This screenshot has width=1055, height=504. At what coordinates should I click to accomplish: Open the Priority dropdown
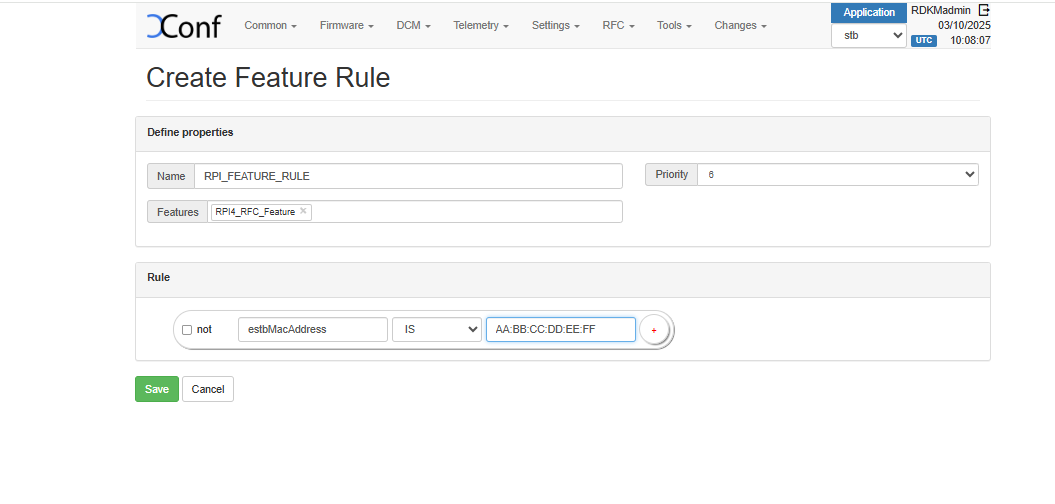(x=837, y=174)
